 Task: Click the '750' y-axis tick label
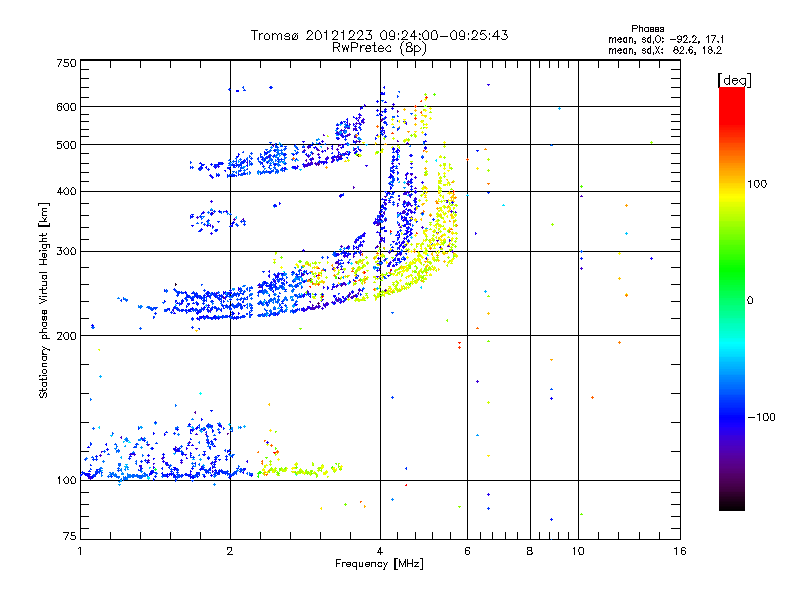66,63
